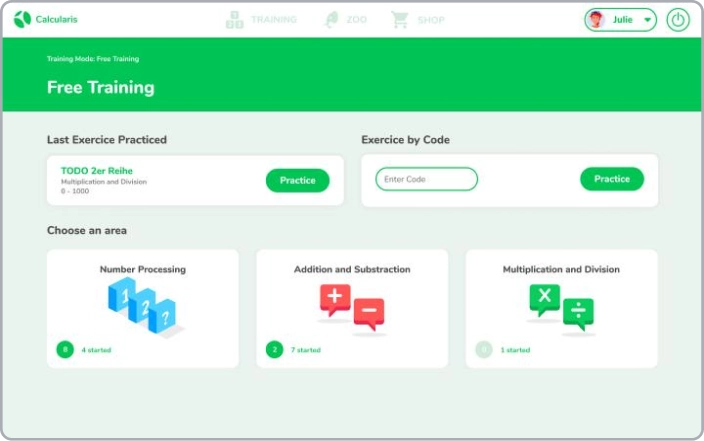Open the TODO 2er Reihe link
This screenshot has width=704, height=441.
(x=96, y=171)
